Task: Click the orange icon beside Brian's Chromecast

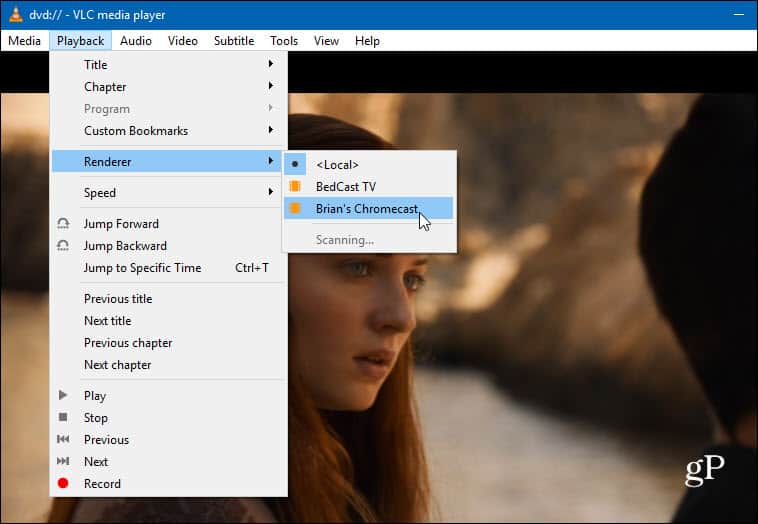Action: coord(295,208)
